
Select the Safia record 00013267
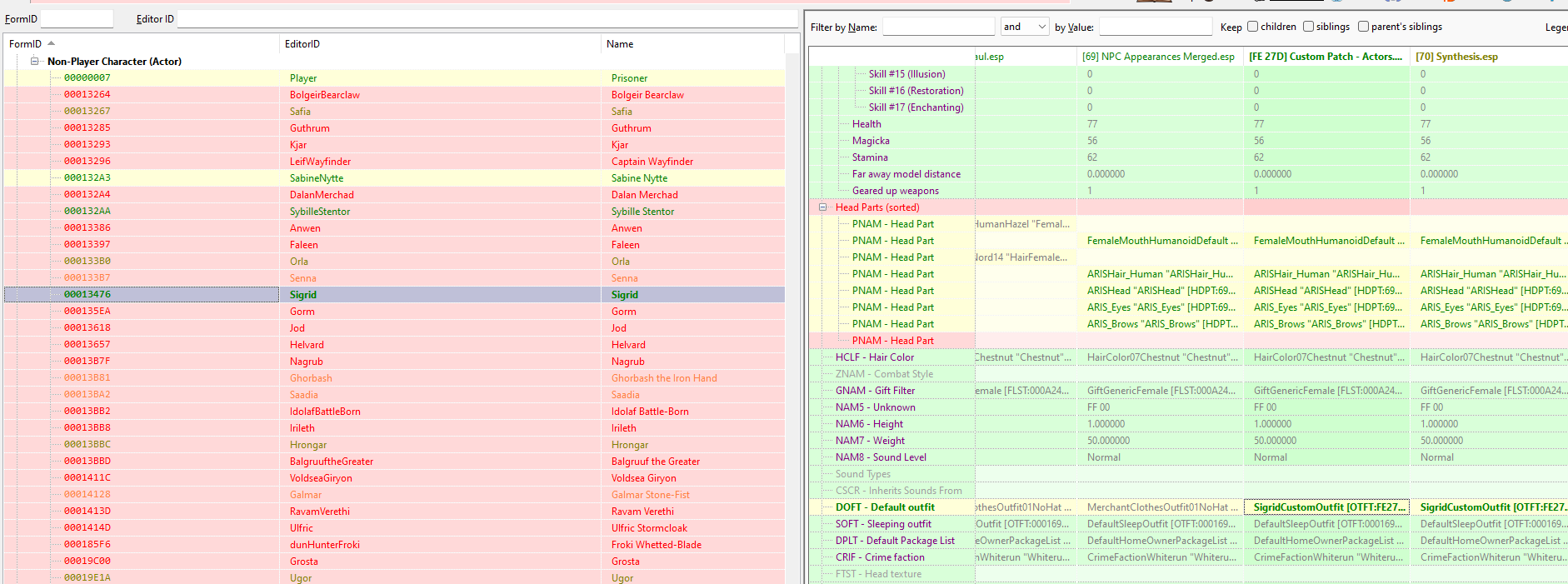(x=394, y=111)
